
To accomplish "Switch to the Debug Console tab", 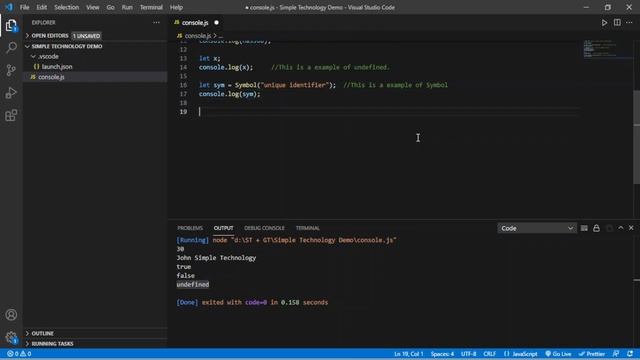I will (264, 228).
